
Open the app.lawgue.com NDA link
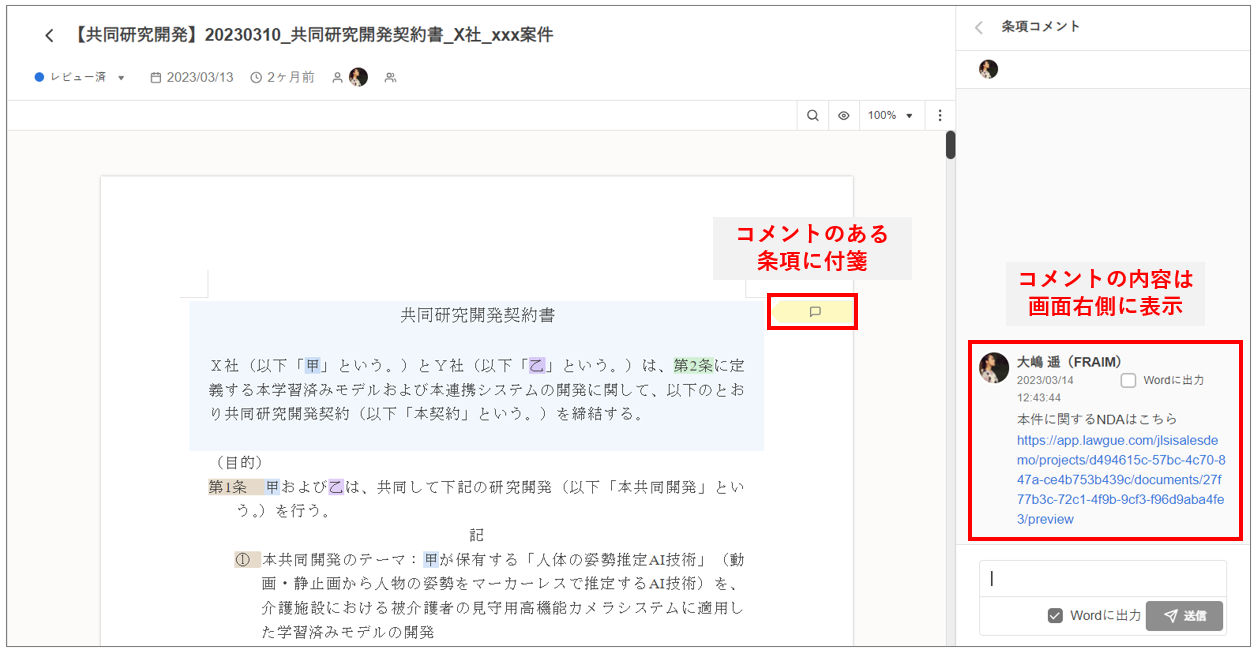coord(1117,479)
